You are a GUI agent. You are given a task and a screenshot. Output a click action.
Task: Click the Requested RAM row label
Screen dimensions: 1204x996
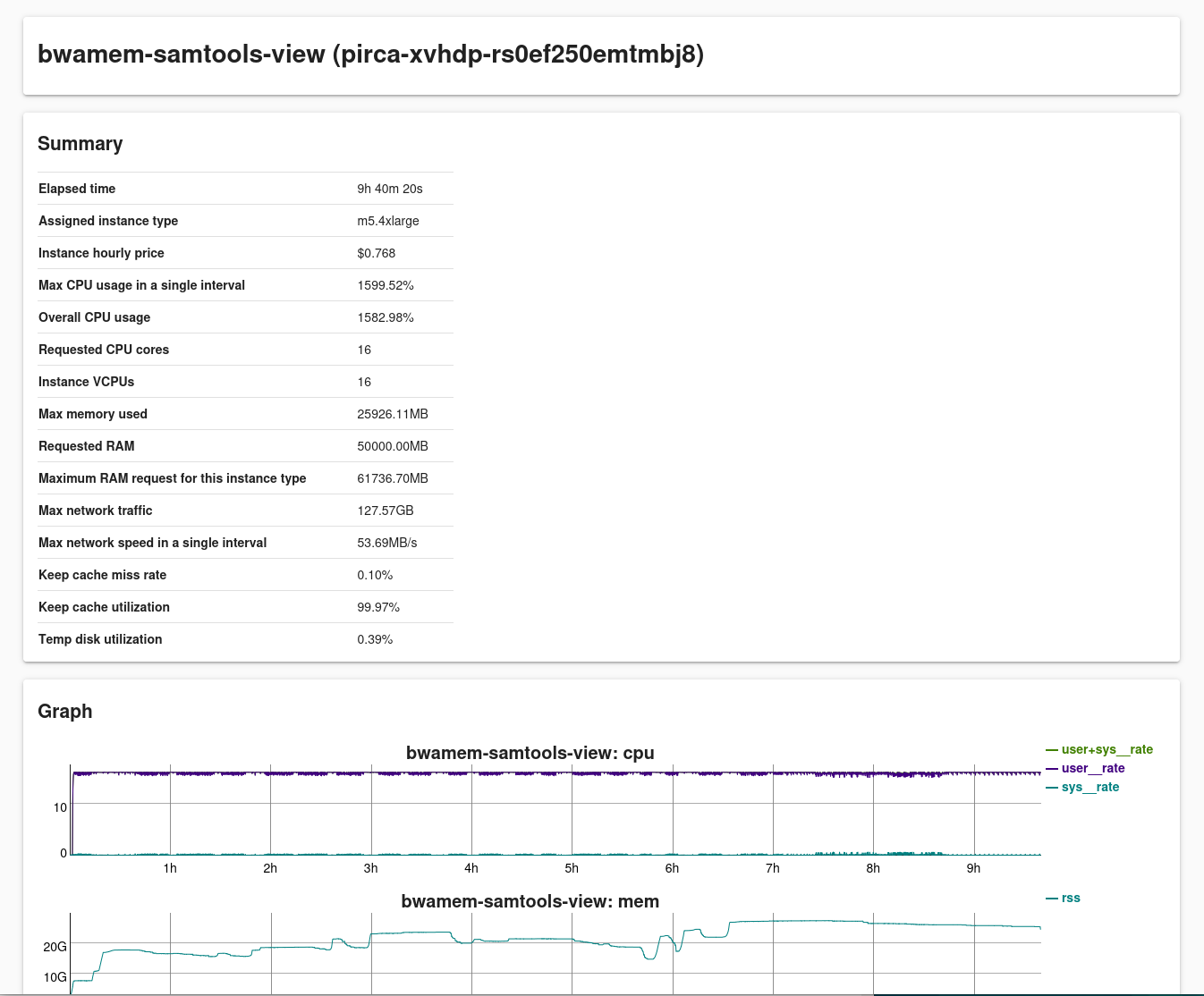(86, 446)
